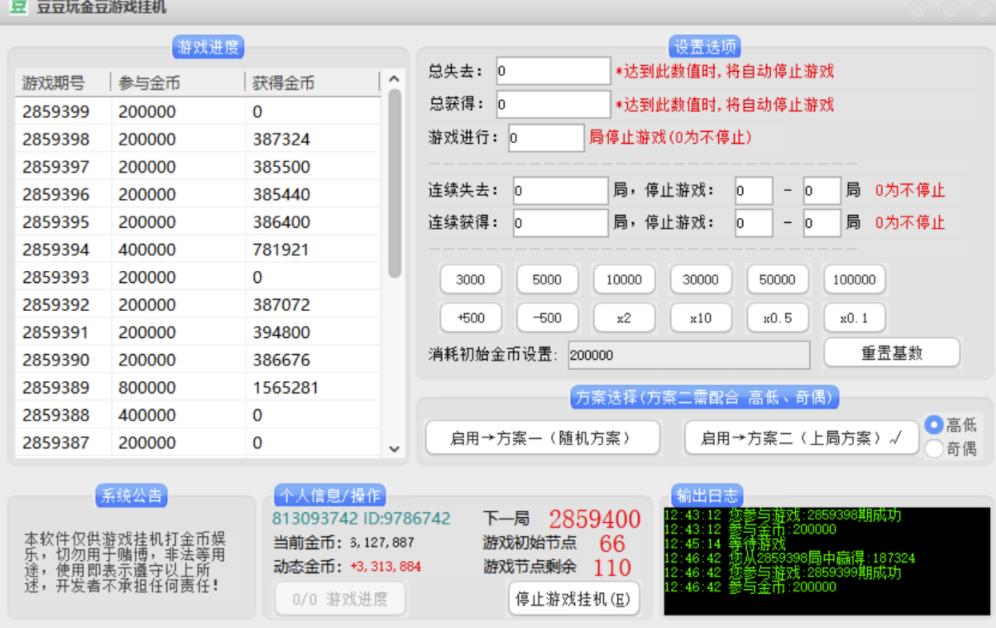Image resolution: width=996 pixels, height=628 pixels.
Task: Enable 方案一 random scheme button
Action: tap(543, 437)
